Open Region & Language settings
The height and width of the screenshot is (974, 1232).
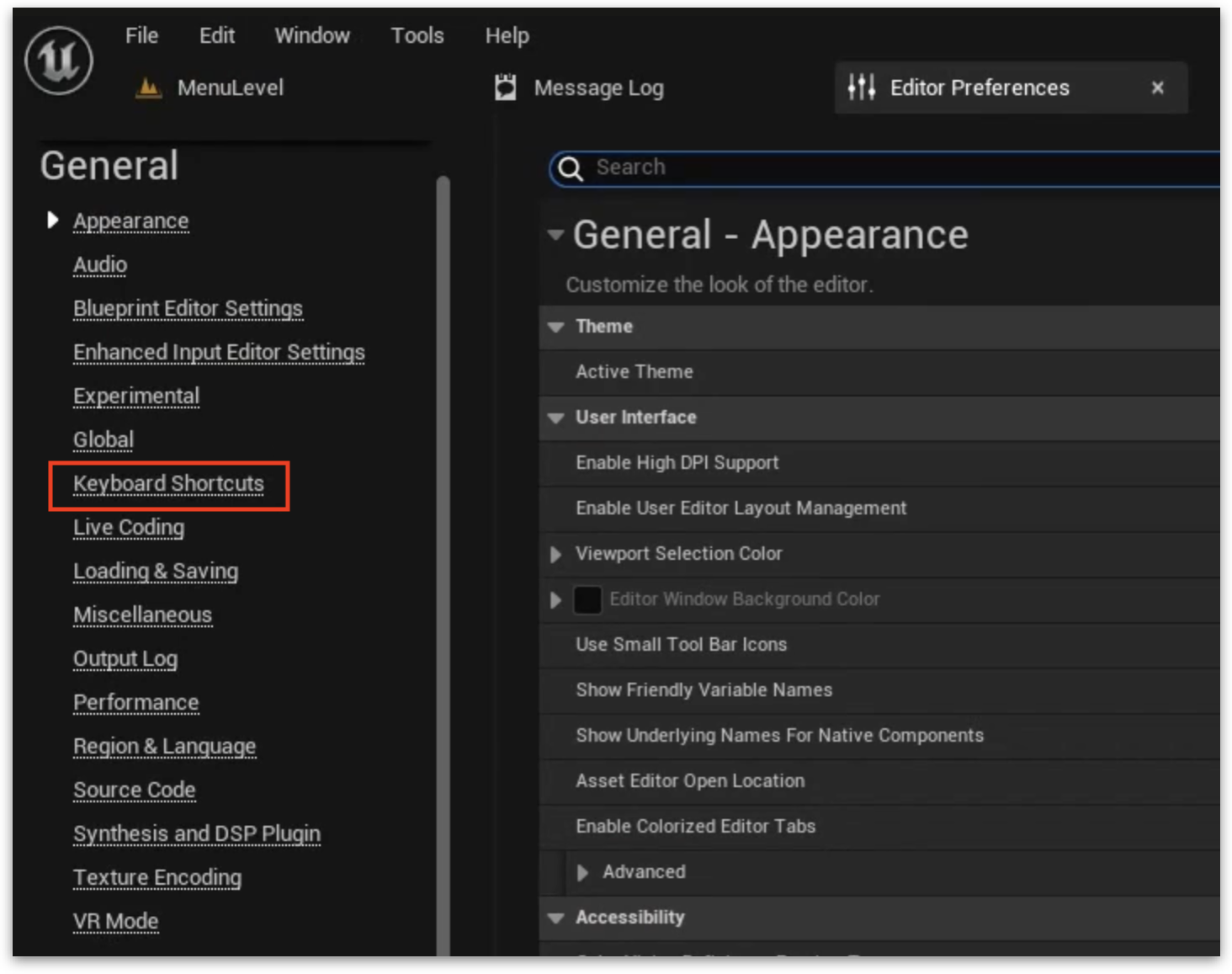click(164, 746)
